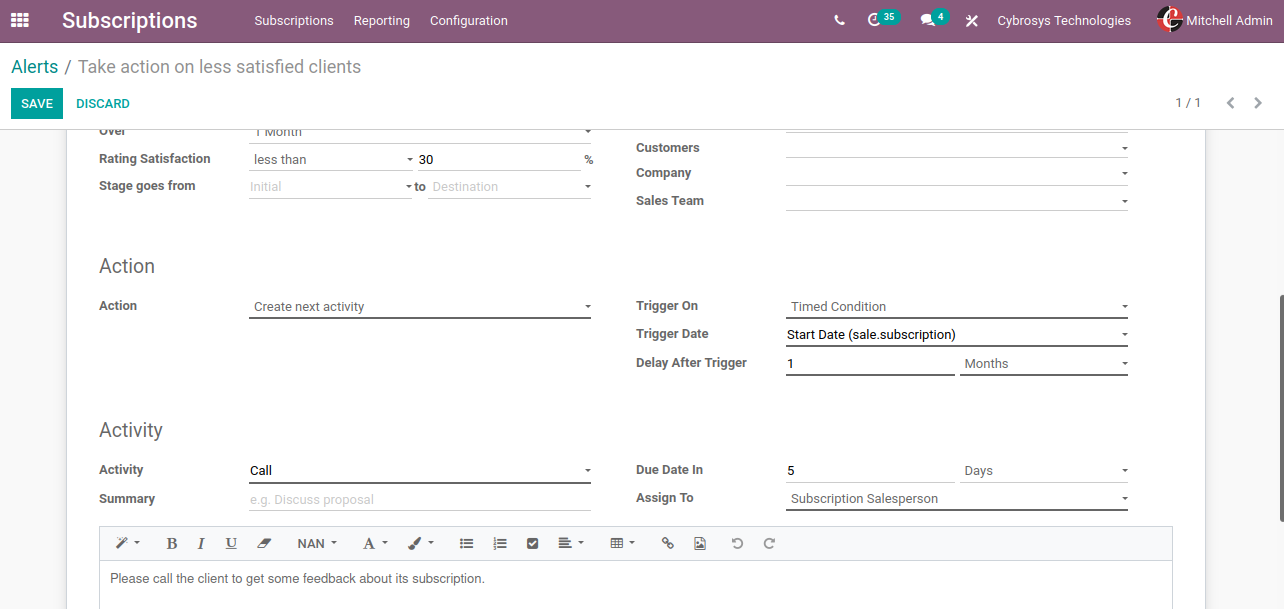Insert an ordered numbered list
Screen dimensions: 1284x609
[500, 543]
